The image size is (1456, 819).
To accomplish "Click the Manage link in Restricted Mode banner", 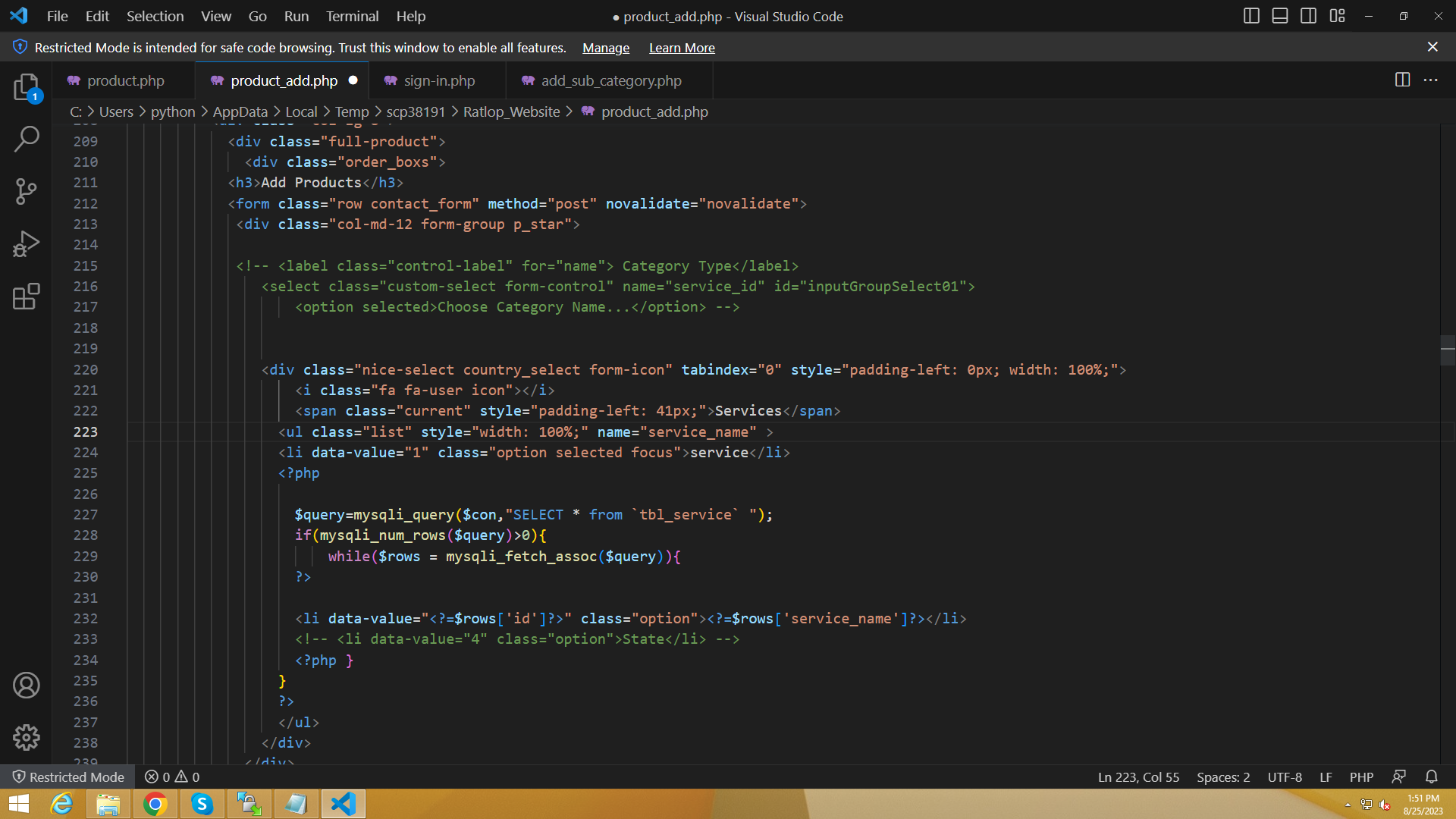I will click(605, 48).
